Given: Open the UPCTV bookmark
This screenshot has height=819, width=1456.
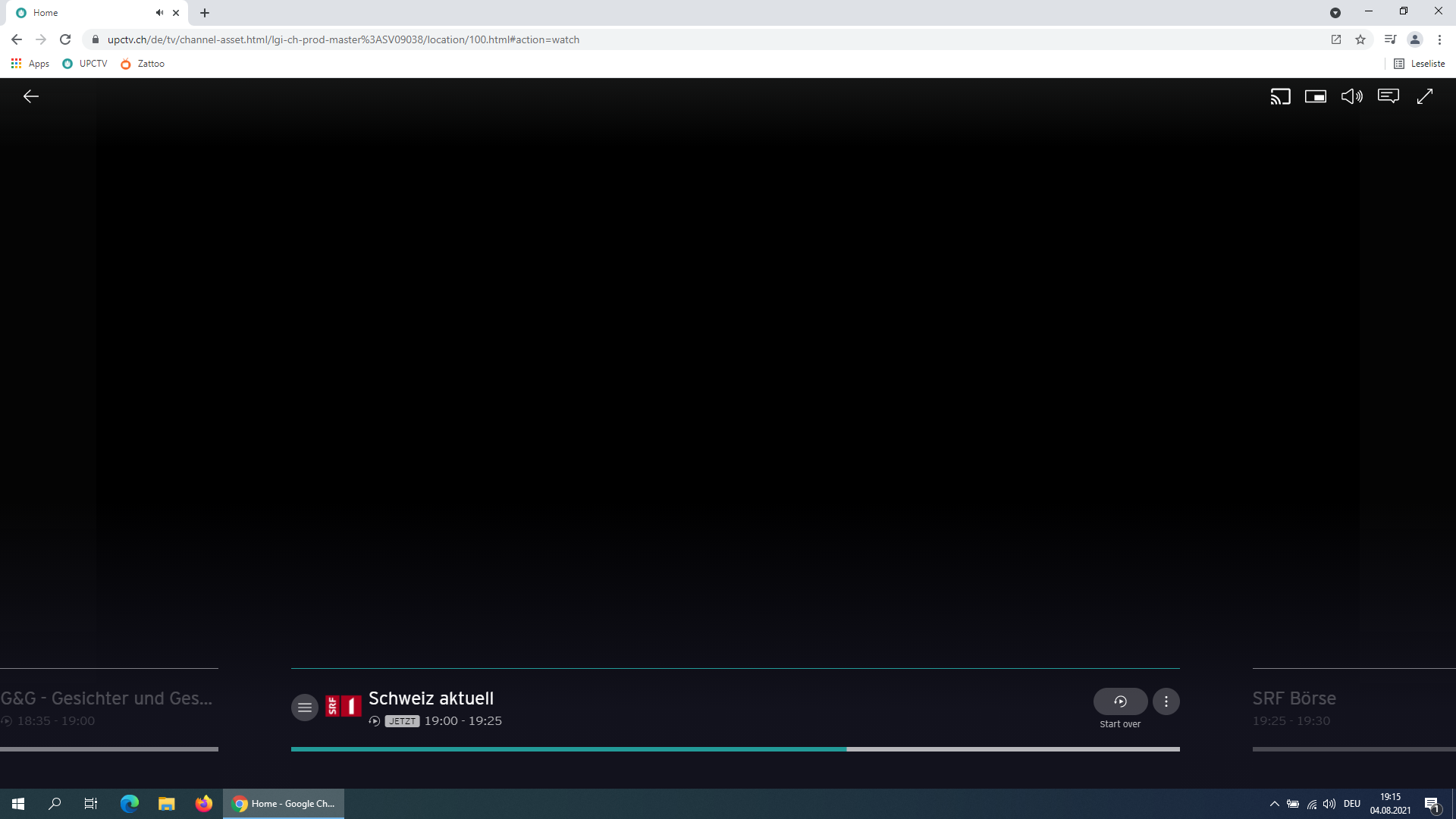Looking at the screenshot, I should coord(85,64).
